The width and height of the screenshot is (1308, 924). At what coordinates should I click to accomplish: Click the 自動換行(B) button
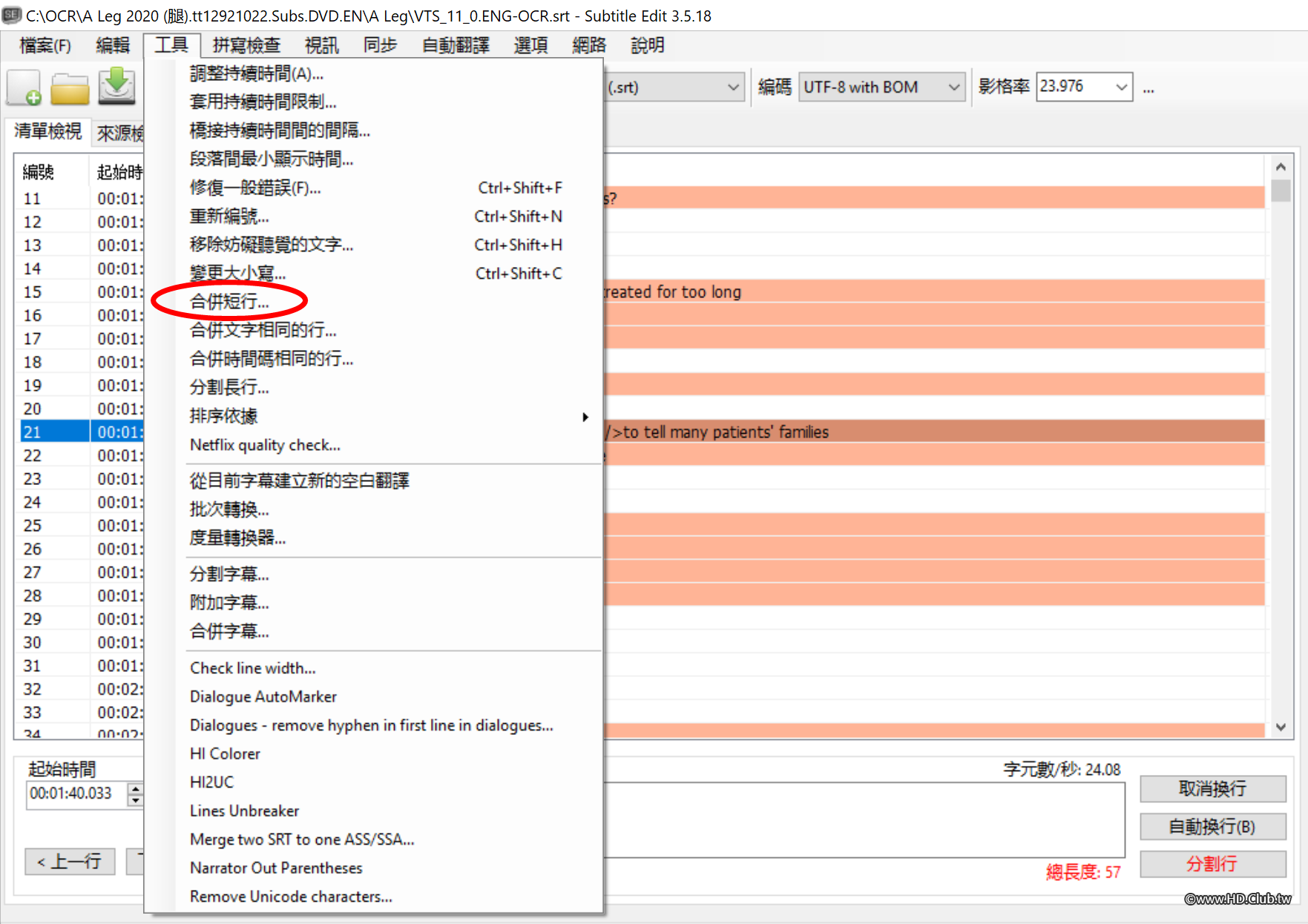[x=1212, y=826]
